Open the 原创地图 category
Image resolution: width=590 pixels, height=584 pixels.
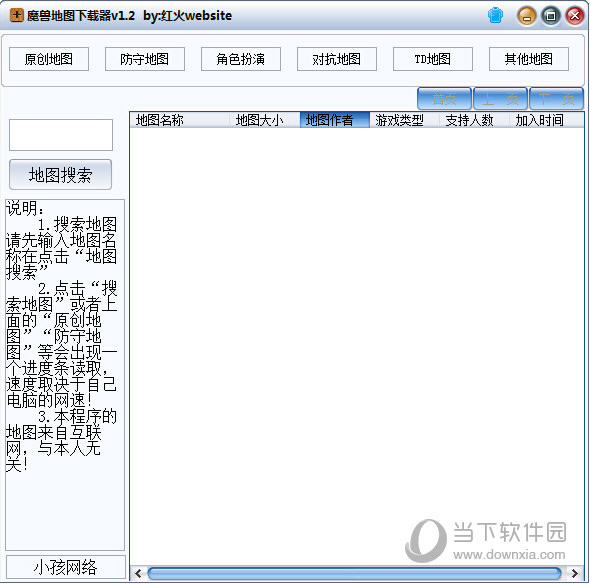point(49,59)
